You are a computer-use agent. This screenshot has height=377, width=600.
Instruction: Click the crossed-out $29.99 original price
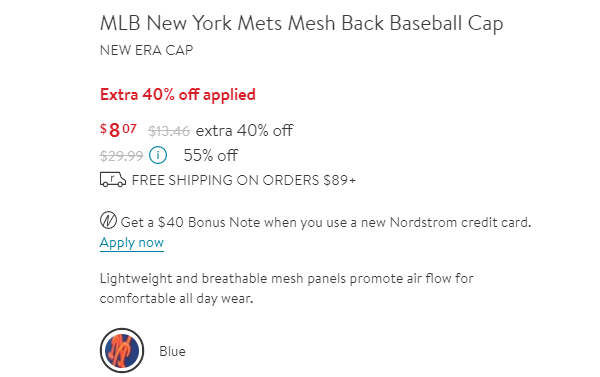coord(122,156)
